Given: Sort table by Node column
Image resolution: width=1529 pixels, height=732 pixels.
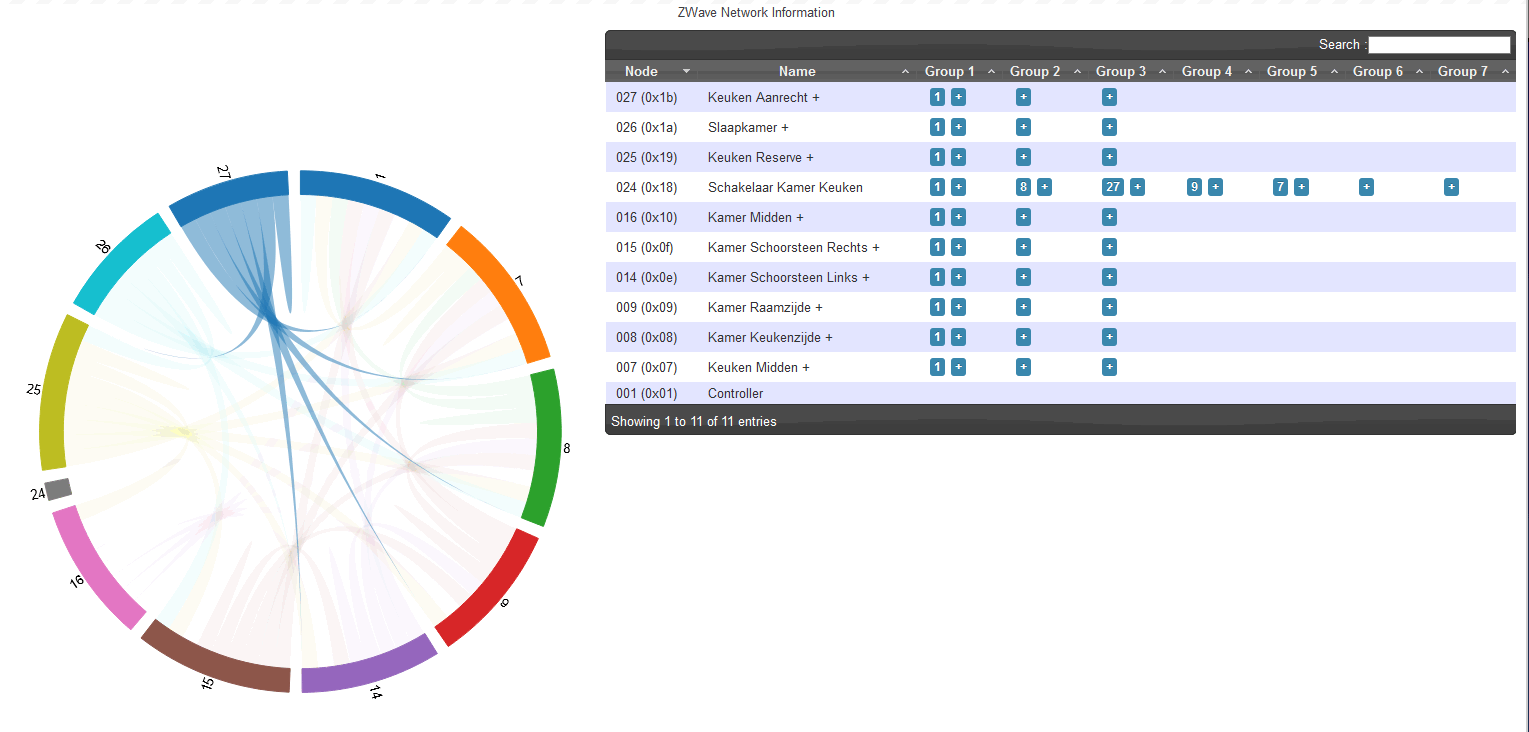Looking at the screenshot, I should 650,71.
